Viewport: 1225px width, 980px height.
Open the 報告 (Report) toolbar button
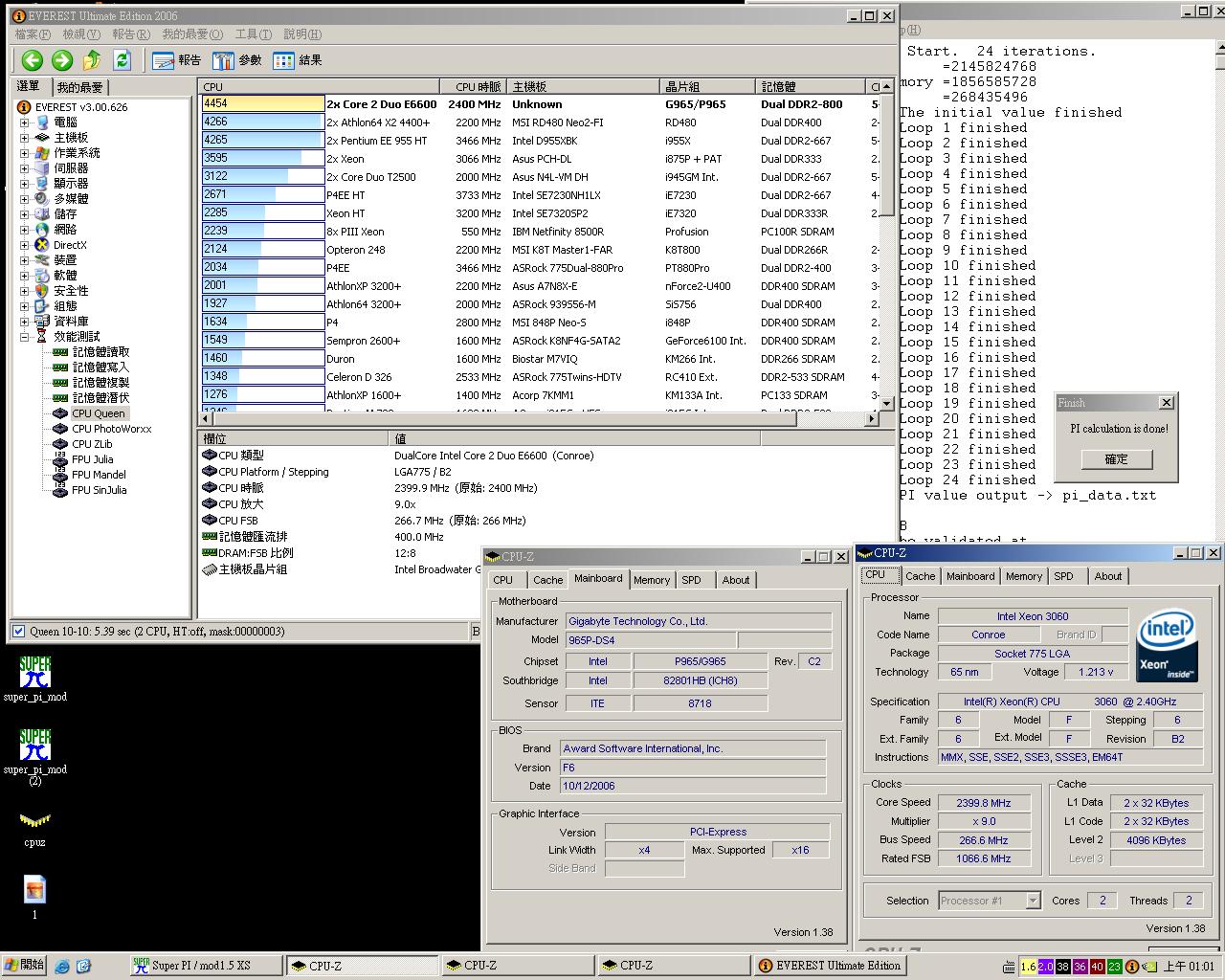click(177, 60)
